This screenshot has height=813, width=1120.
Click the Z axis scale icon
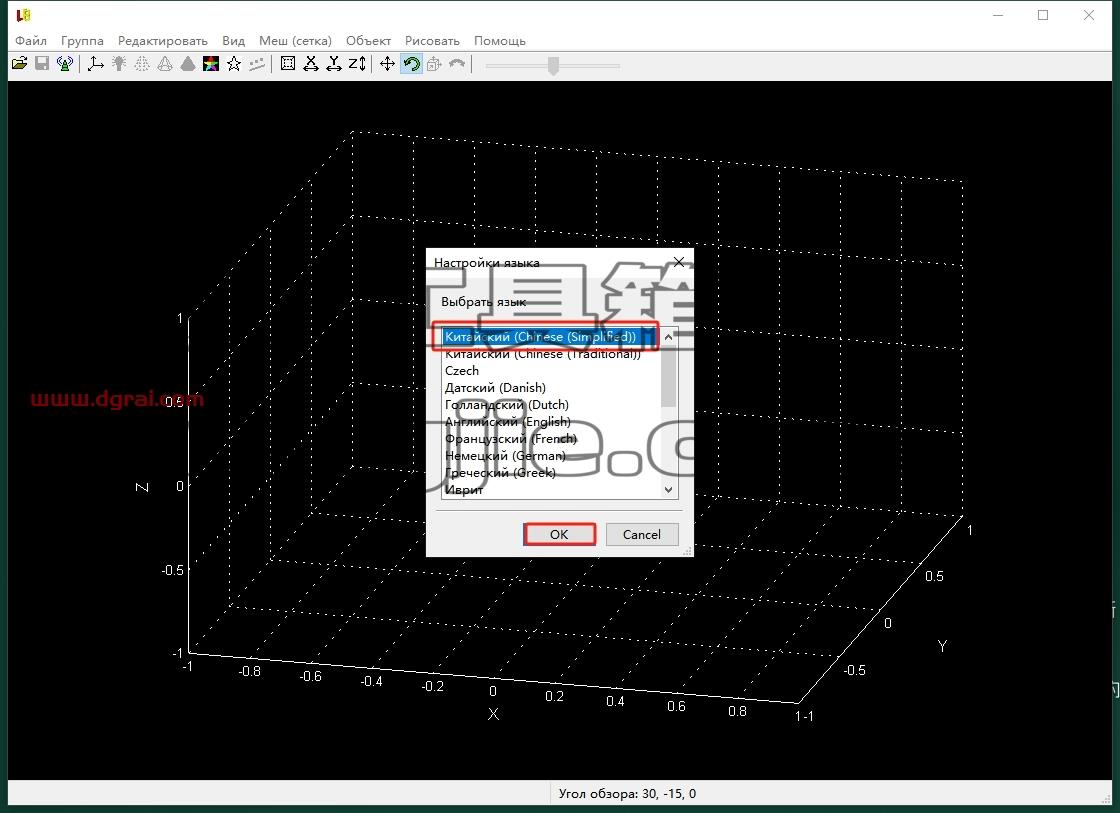coord(357,64)
